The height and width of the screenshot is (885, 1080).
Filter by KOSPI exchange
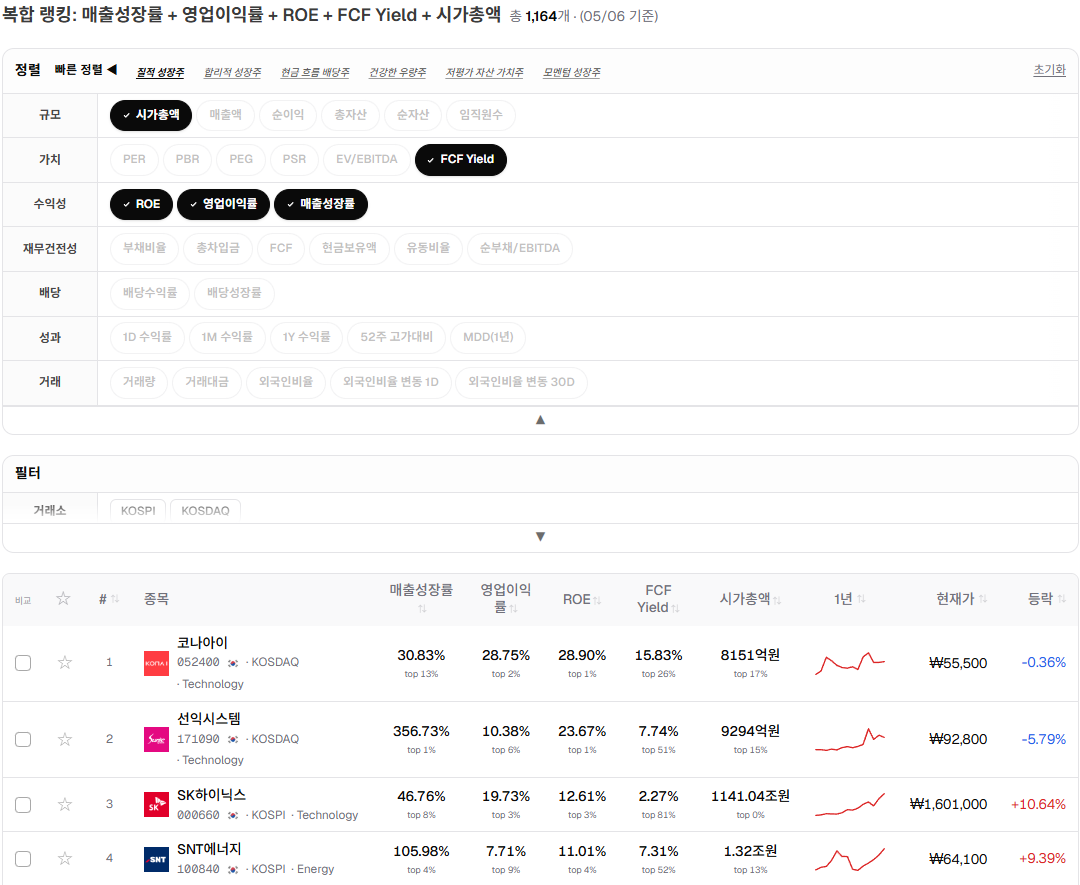[x=138, y=510]
